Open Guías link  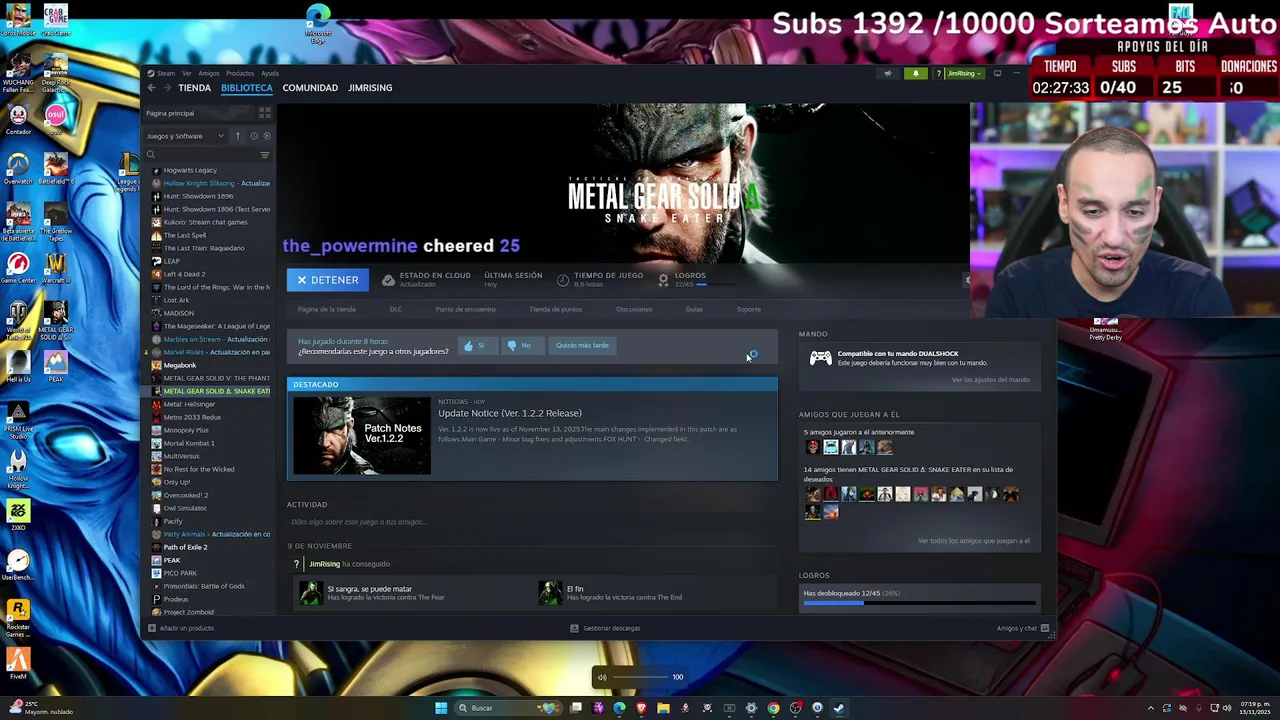(694, 309)
